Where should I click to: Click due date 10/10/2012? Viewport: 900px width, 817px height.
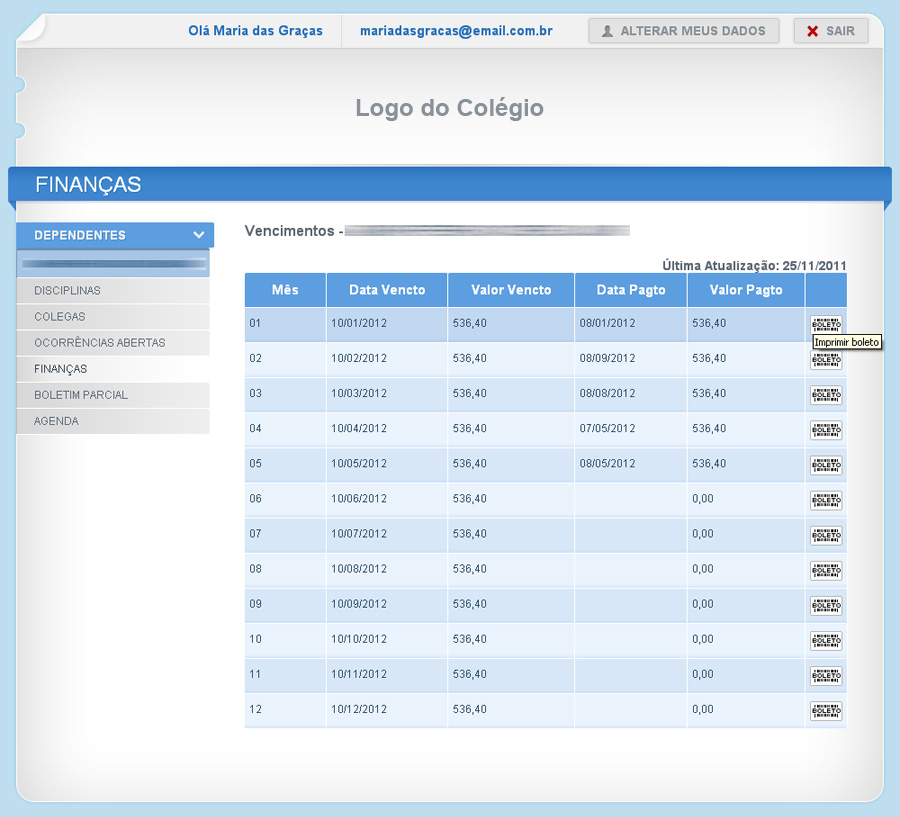point(359,639)
